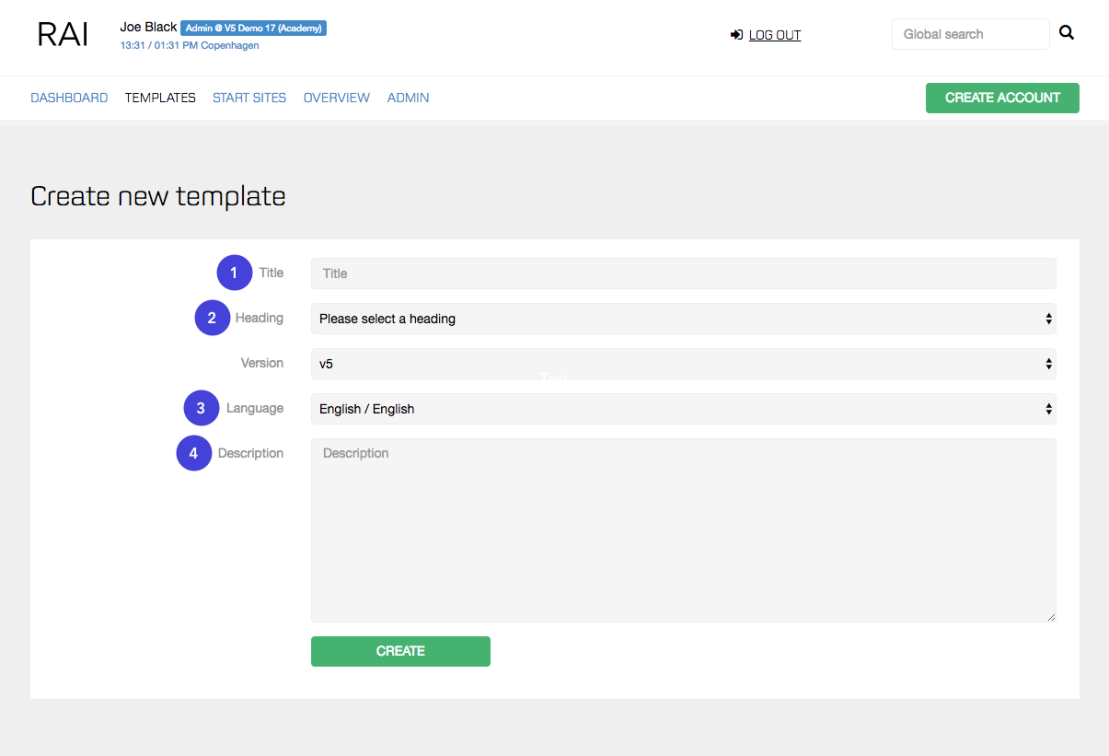Open the Admin menu
1109x756 pixels.
408,98
